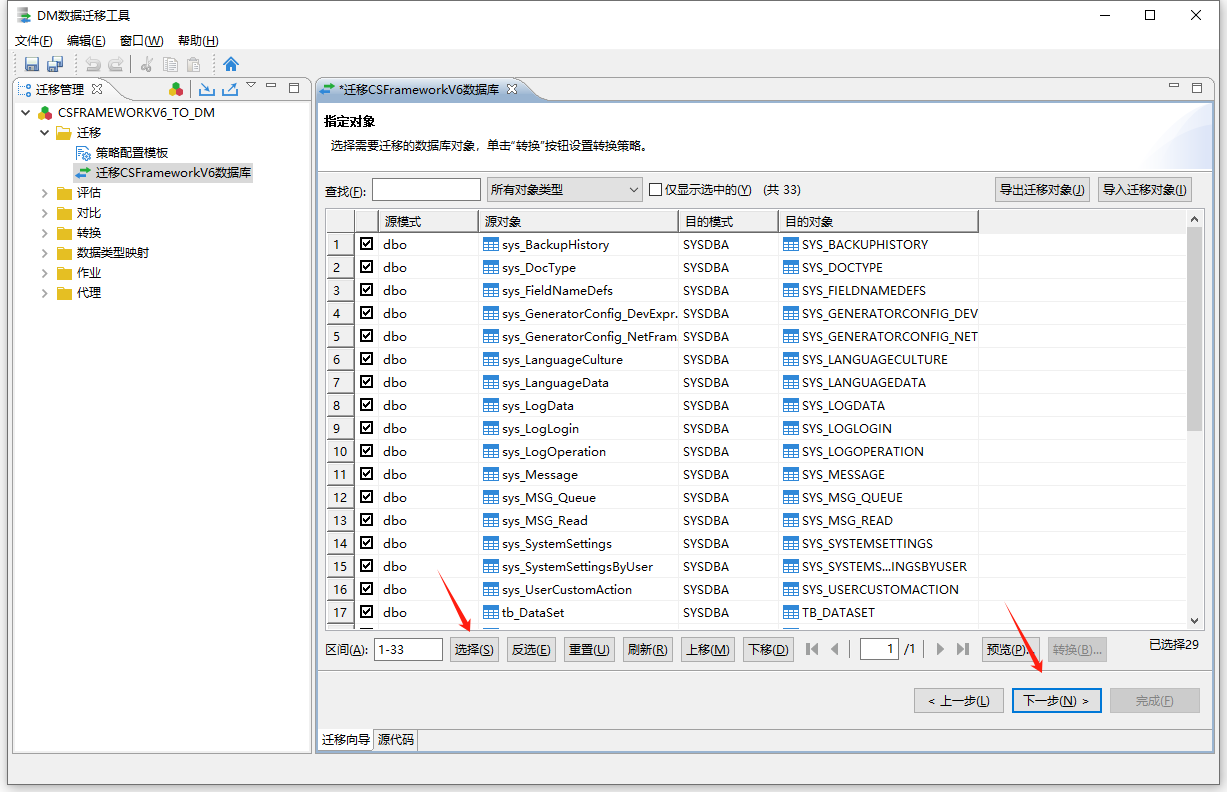This screenshot has width=1227, height=792.
Task: Click the Redo arrow icon
Action: tap(116, 64)
